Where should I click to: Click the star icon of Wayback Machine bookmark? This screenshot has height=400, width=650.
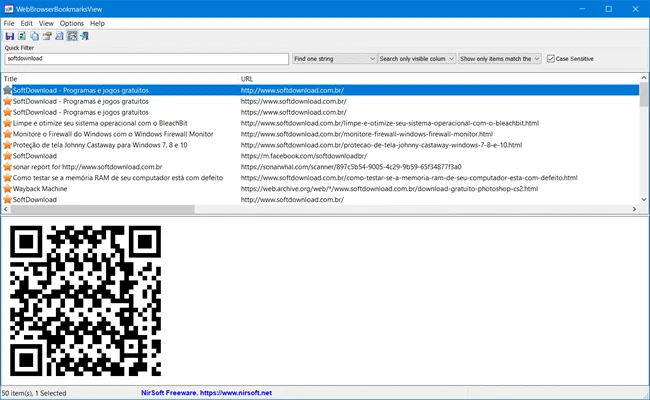click(7, 189)
